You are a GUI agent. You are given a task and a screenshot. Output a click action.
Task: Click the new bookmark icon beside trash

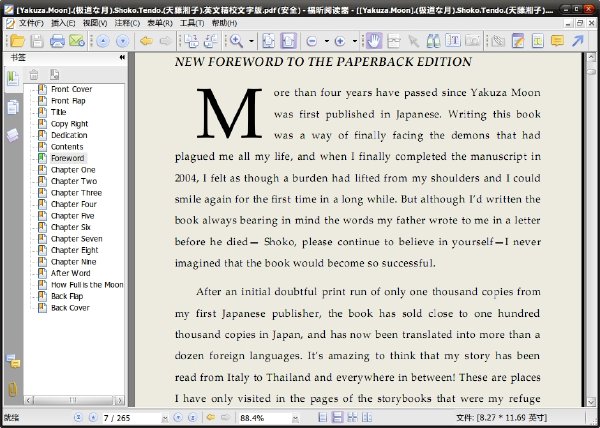pos(54,74)
